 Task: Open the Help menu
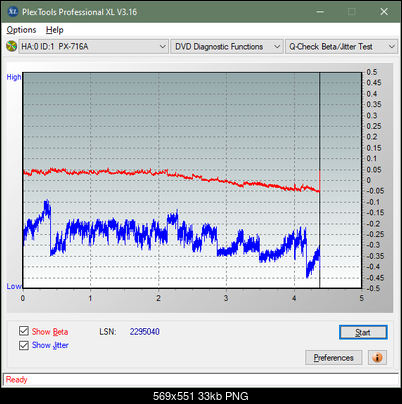[55, 30]
